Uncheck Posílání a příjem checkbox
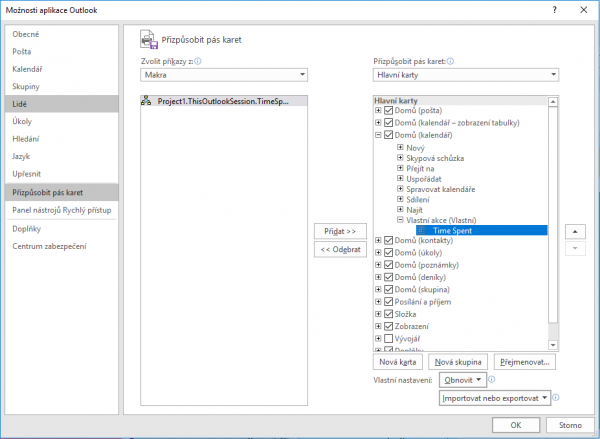 click(388, 302)
